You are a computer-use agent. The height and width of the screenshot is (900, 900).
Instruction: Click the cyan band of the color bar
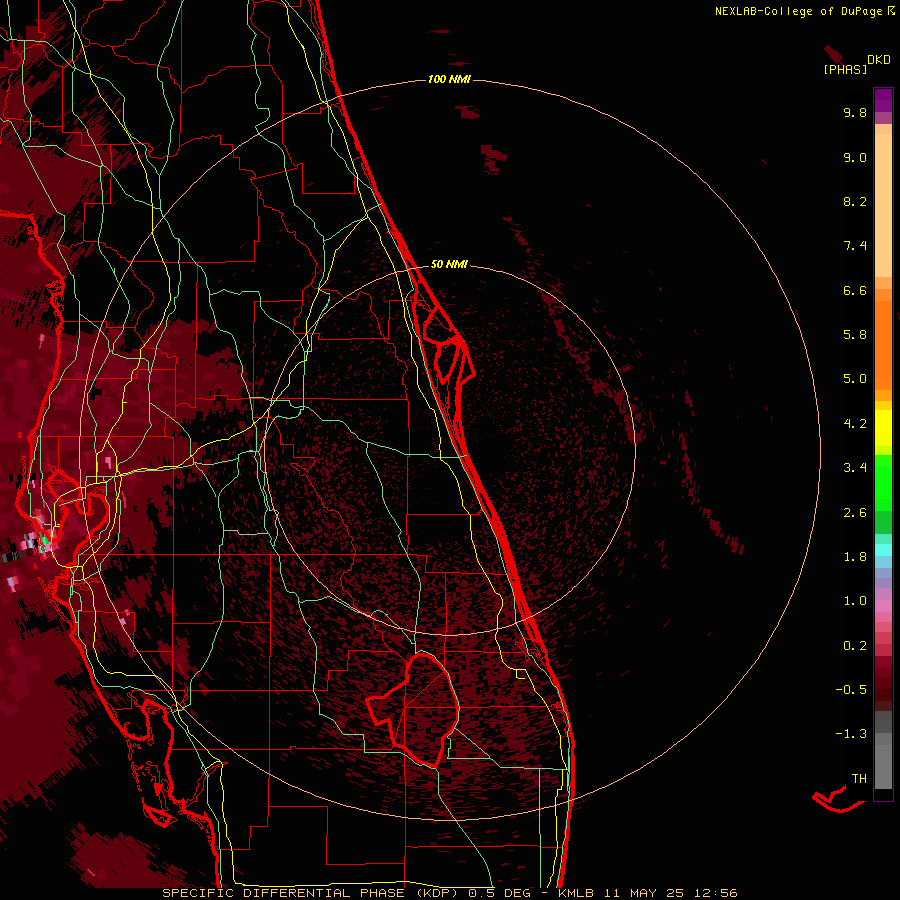(x=883, y=550)
